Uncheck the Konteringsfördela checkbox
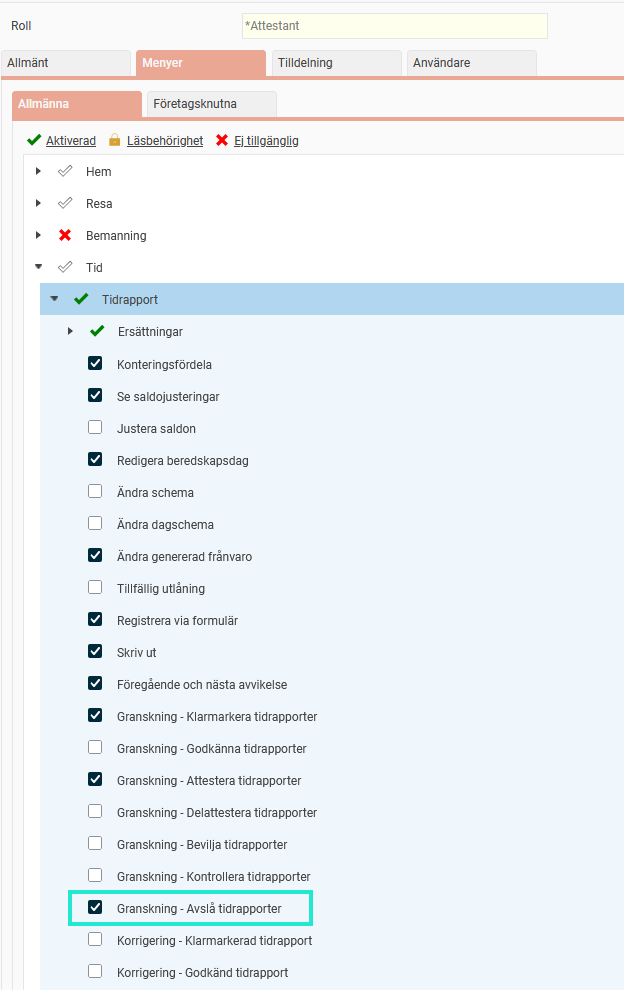The image size is (624, 990). pos(95,364)
